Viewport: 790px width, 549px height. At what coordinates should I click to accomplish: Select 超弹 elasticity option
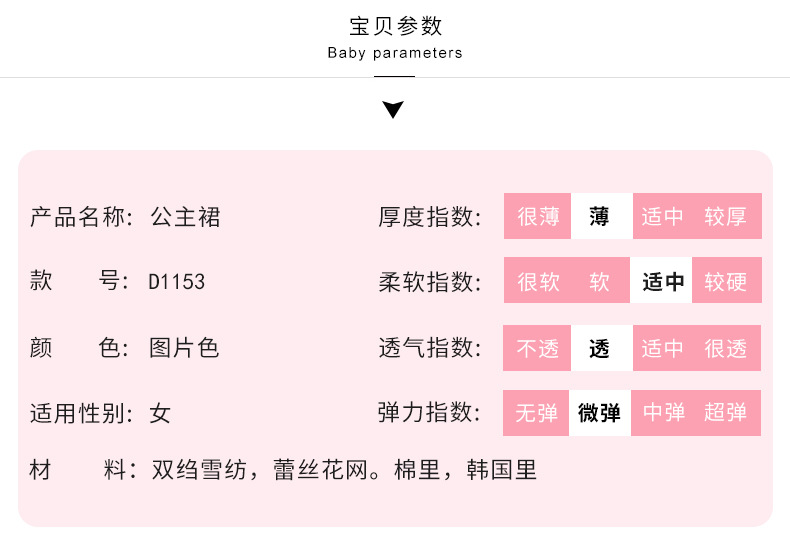click(x=726, y=413)
